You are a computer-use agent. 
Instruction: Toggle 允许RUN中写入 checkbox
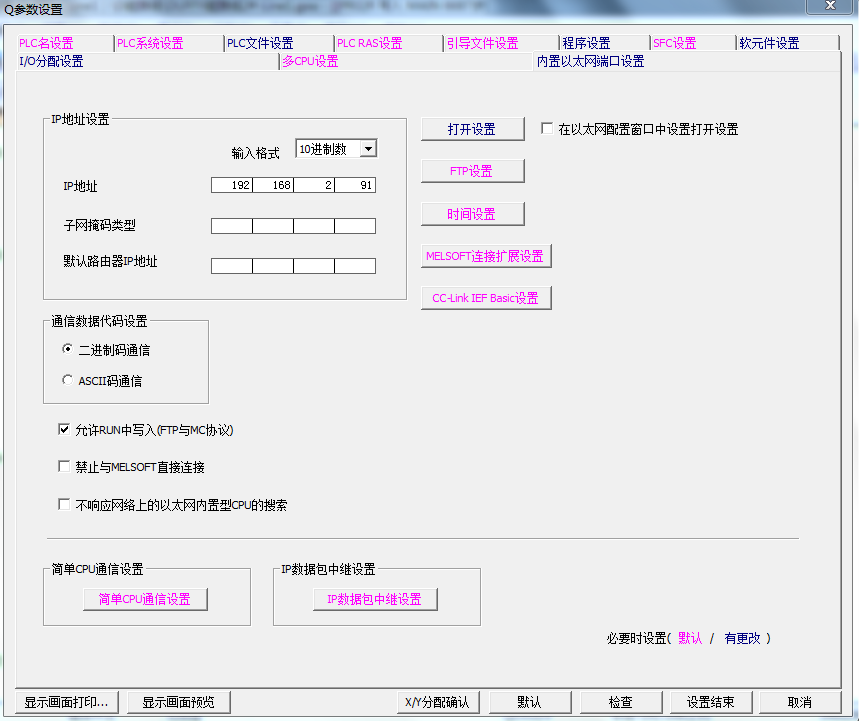coord(65,430)
